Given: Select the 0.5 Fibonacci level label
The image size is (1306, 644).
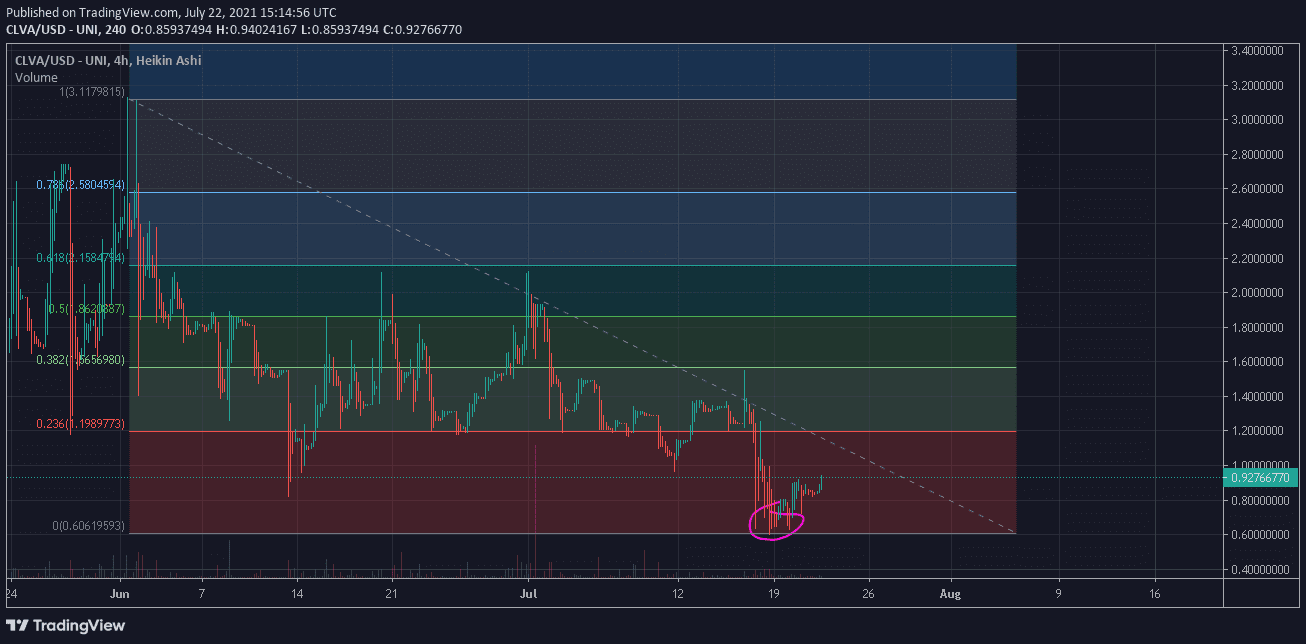Looking at the screenshot, I should point(86,309).
